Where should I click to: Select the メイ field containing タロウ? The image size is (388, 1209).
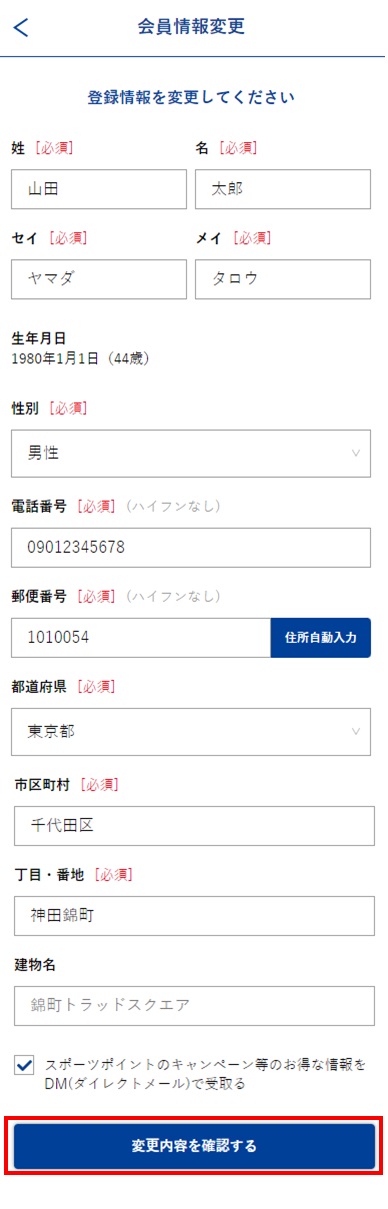pos(283,279)
